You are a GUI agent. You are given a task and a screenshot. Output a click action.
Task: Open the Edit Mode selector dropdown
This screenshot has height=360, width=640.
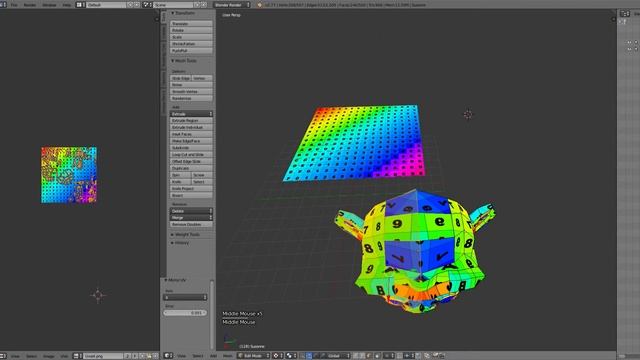pyautogui.click(x=253, y=356)
